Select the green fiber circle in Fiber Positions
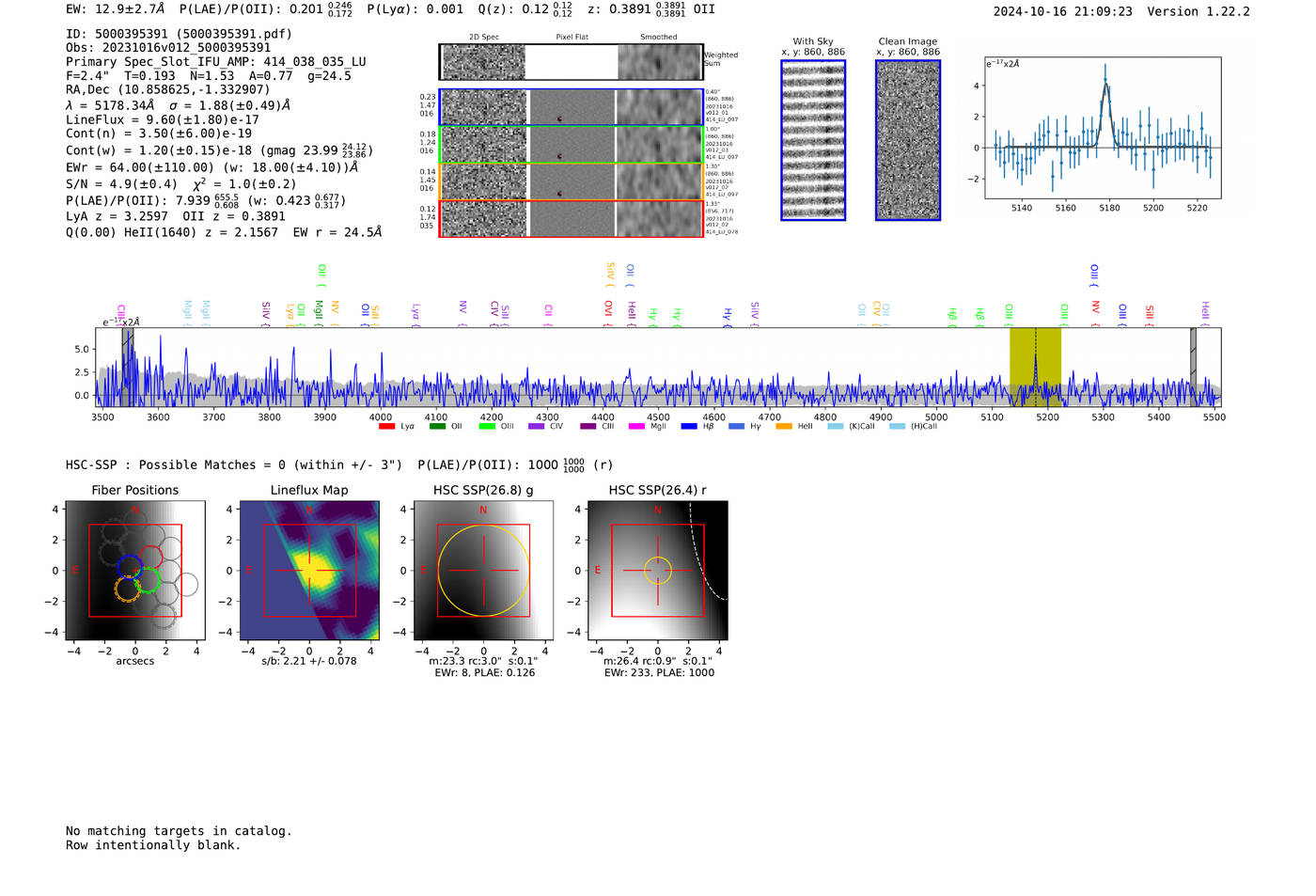The image size is (1316, 896). point(148,580)
